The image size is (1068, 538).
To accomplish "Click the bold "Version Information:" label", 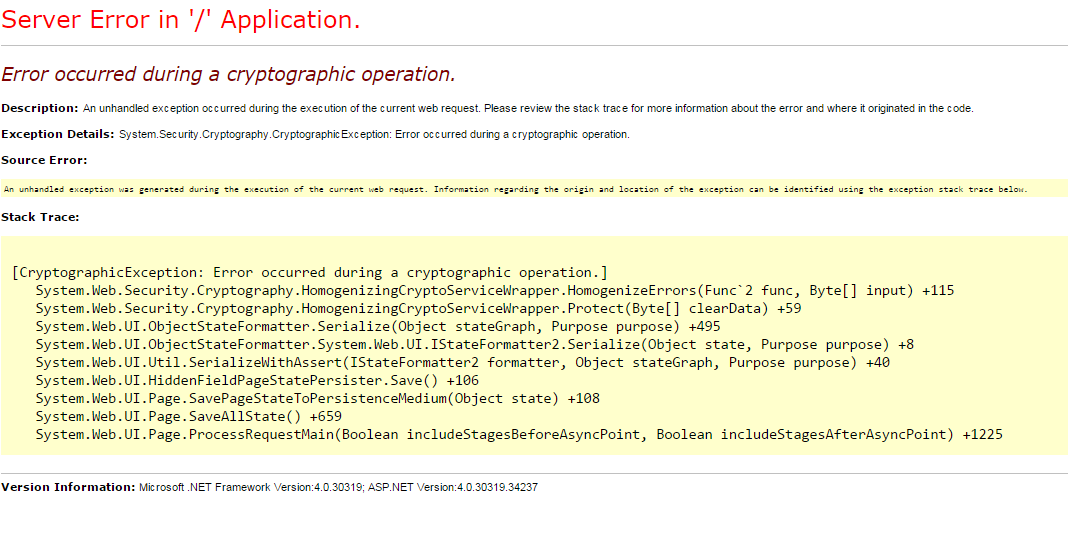I will point(68,487).
